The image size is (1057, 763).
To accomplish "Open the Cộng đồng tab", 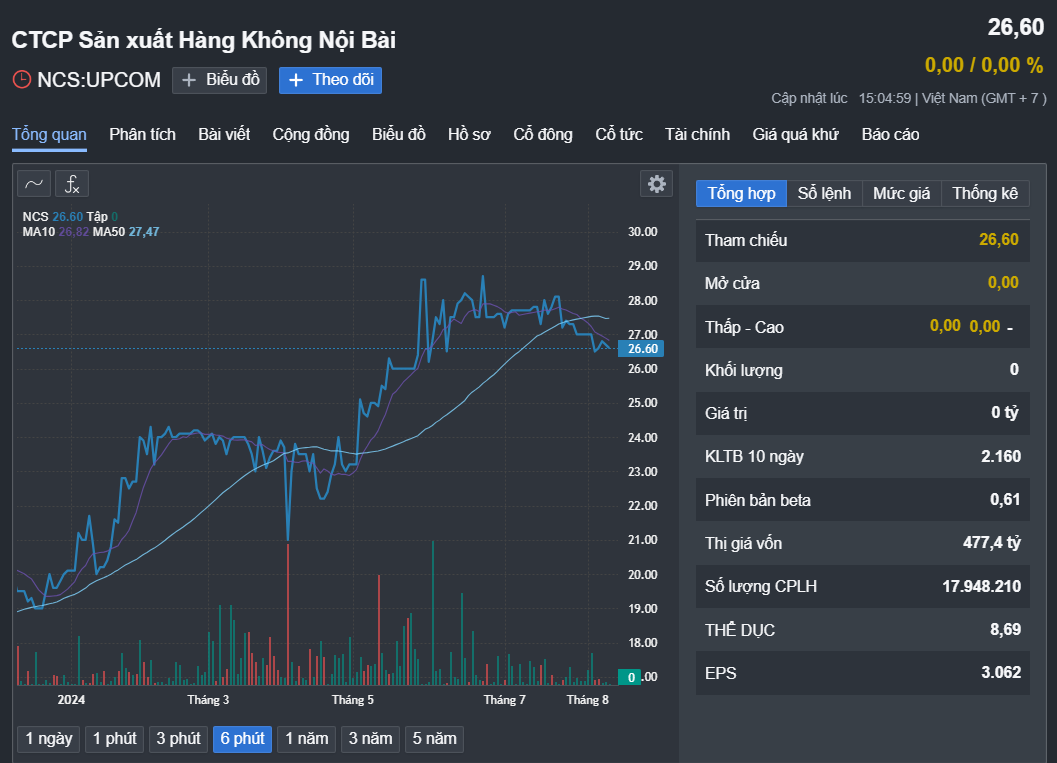I will pyautogui.click(x=311, y=134).
